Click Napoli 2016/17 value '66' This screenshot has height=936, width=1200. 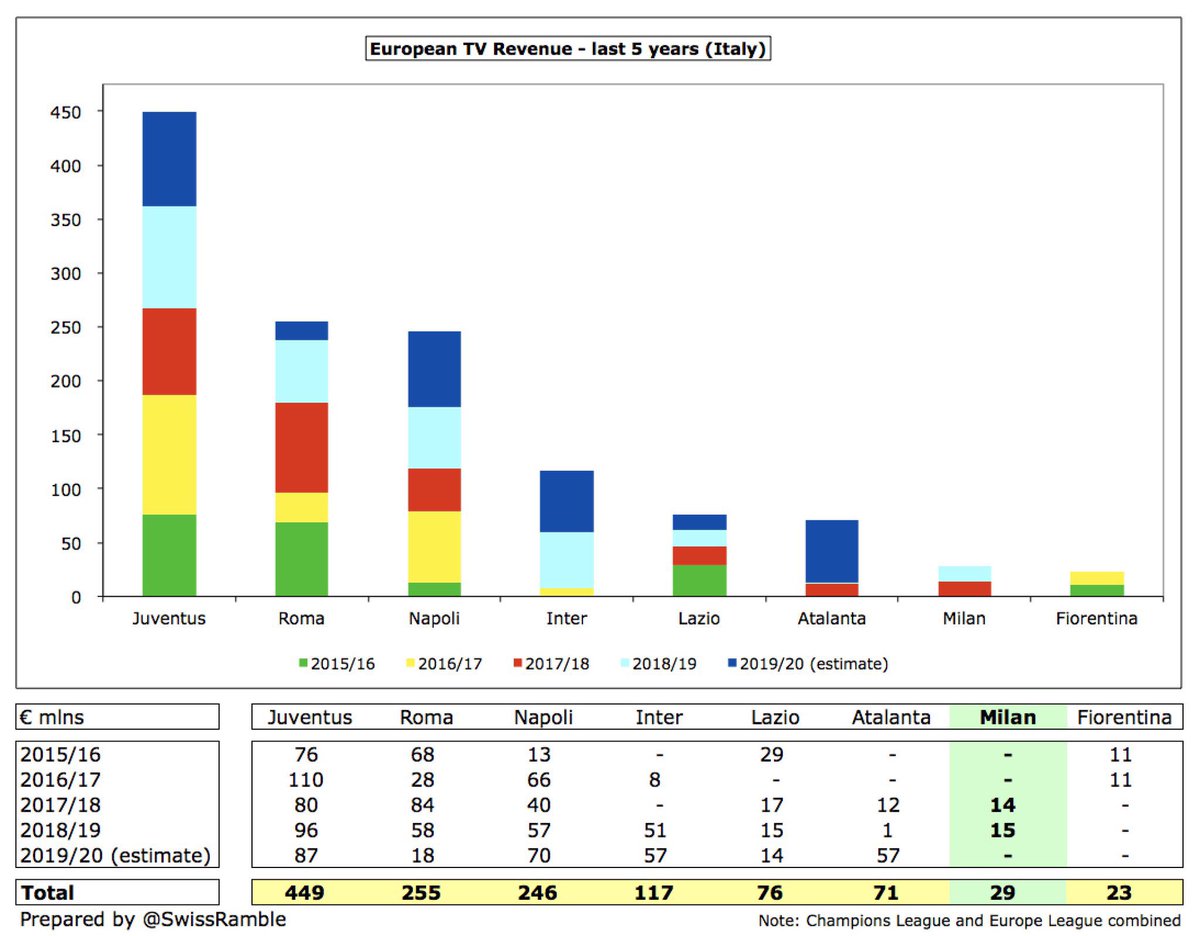(540, 780)
